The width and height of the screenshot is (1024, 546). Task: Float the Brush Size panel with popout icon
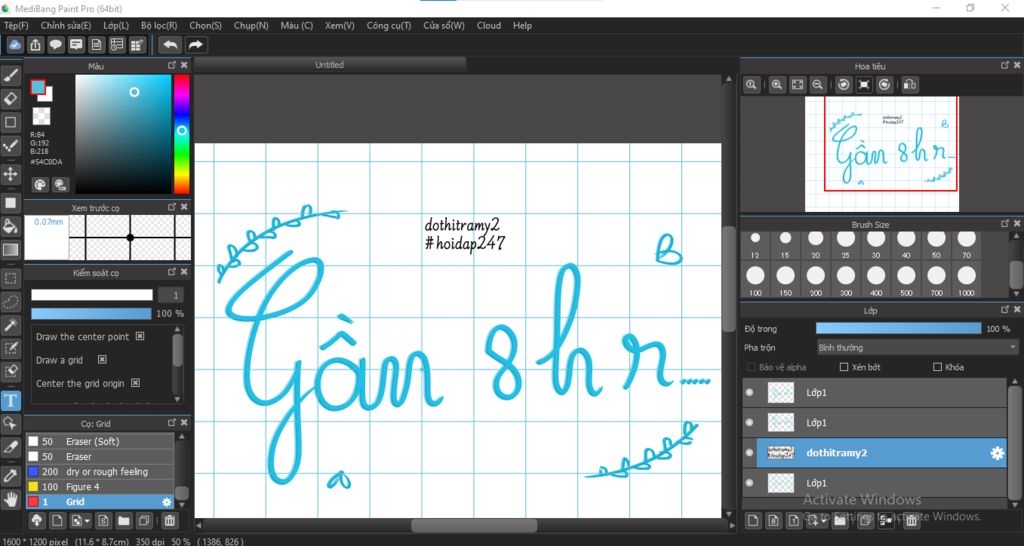1005,224
